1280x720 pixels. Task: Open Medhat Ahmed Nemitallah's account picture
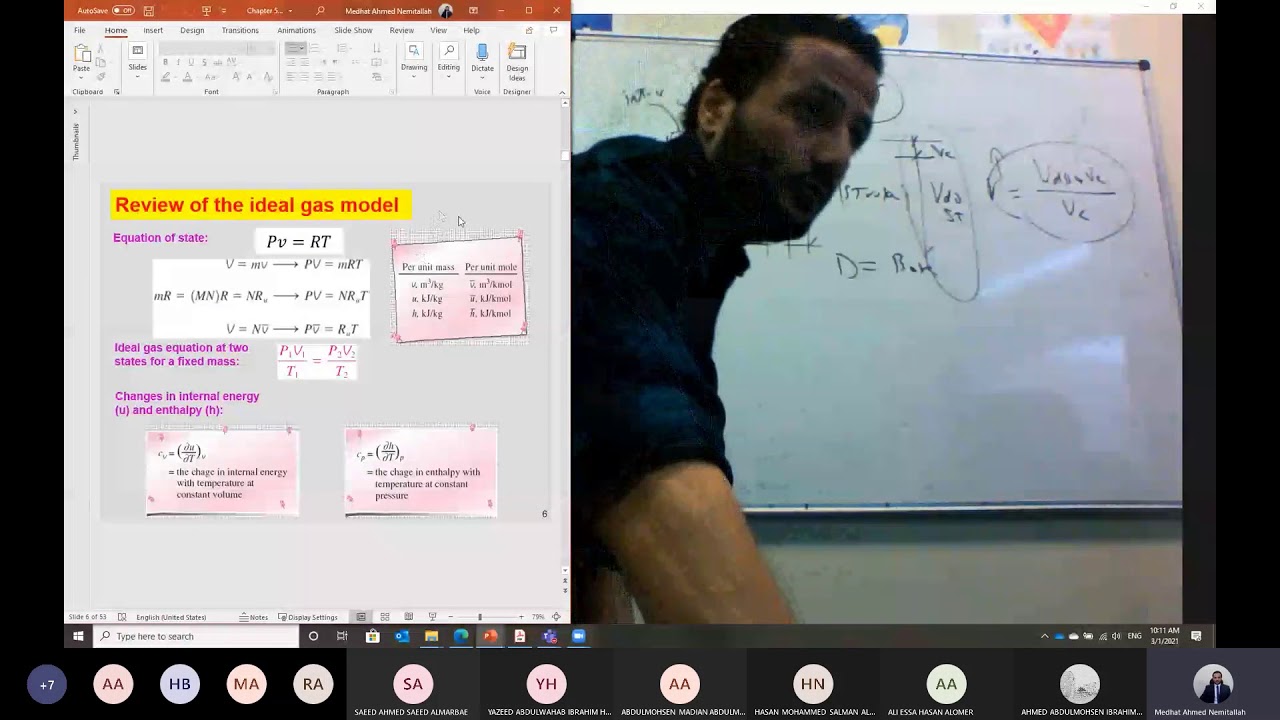pyautogui.click(x=446, y=10)
